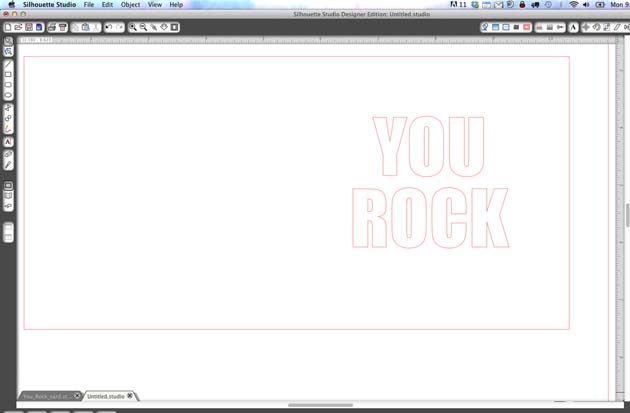Select the Pan hand tool
Screen dimensions: 630x413
(164, 27)
